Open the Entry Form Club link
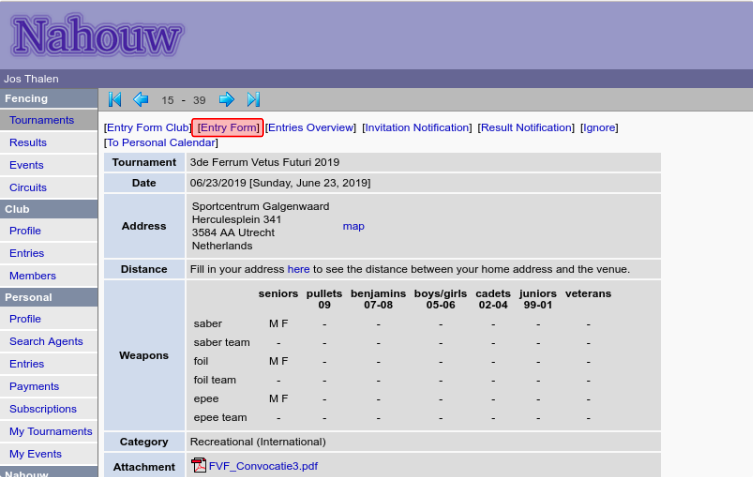This screenshot has height=477, width=753. [148, 128]
